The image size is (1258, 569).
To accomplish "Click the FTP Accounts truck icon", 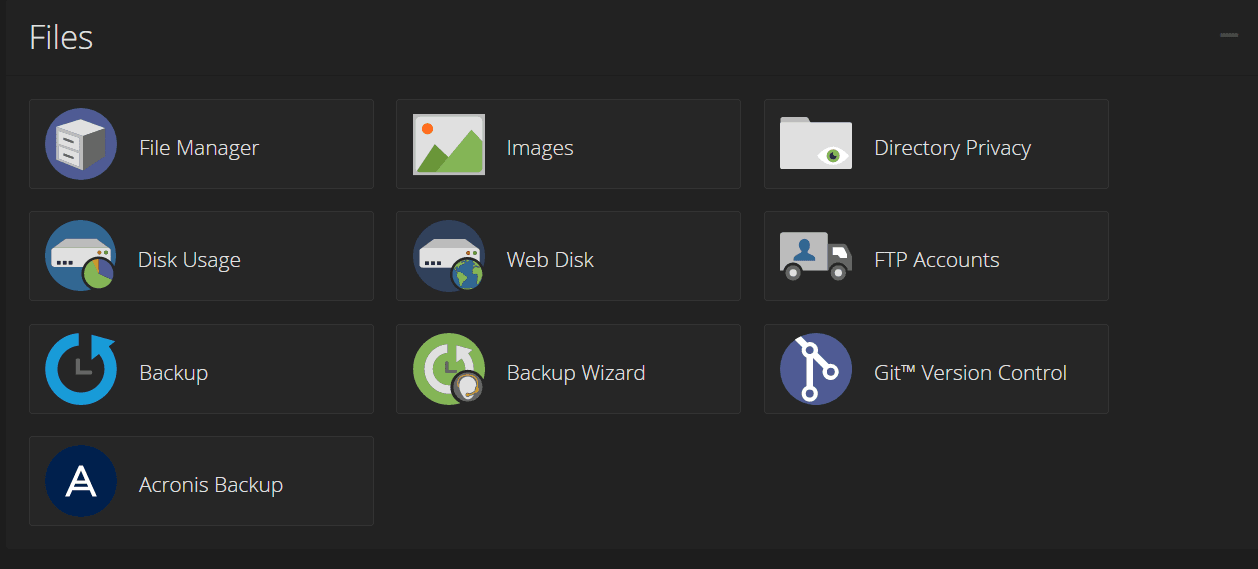I will point(816,256).
